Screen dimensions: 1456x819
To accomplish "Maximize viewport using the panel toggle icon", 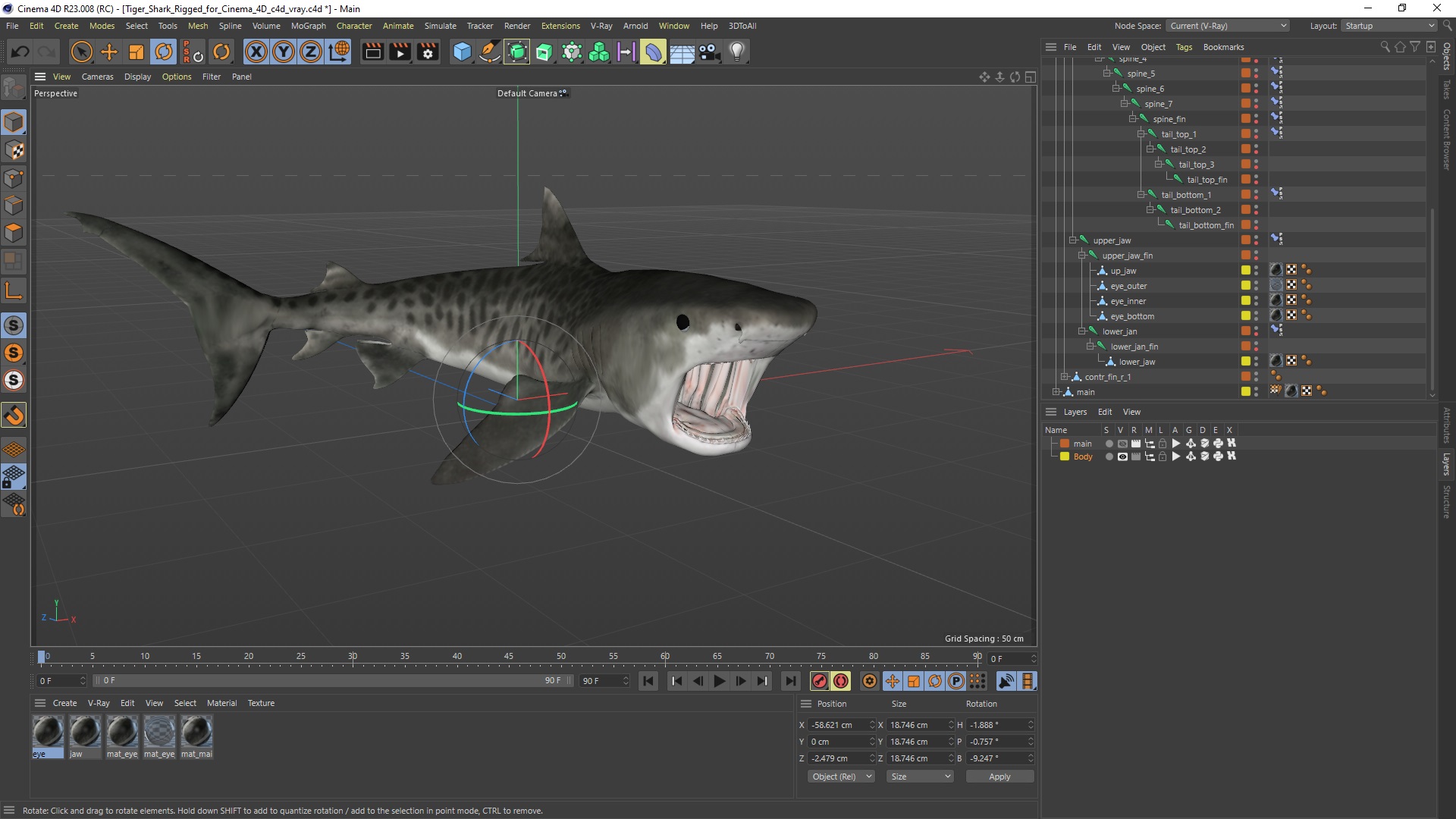I will click(1031, 77).
